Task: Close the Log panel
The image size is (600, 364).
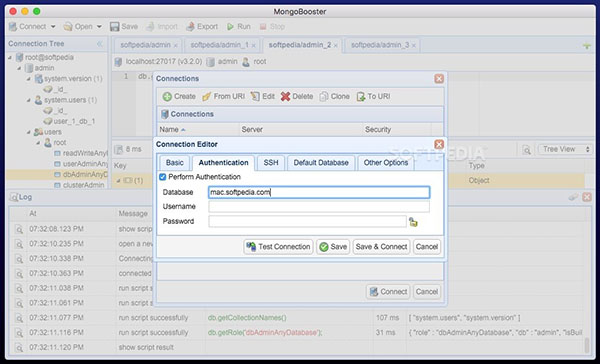Action: click(587, 198)
